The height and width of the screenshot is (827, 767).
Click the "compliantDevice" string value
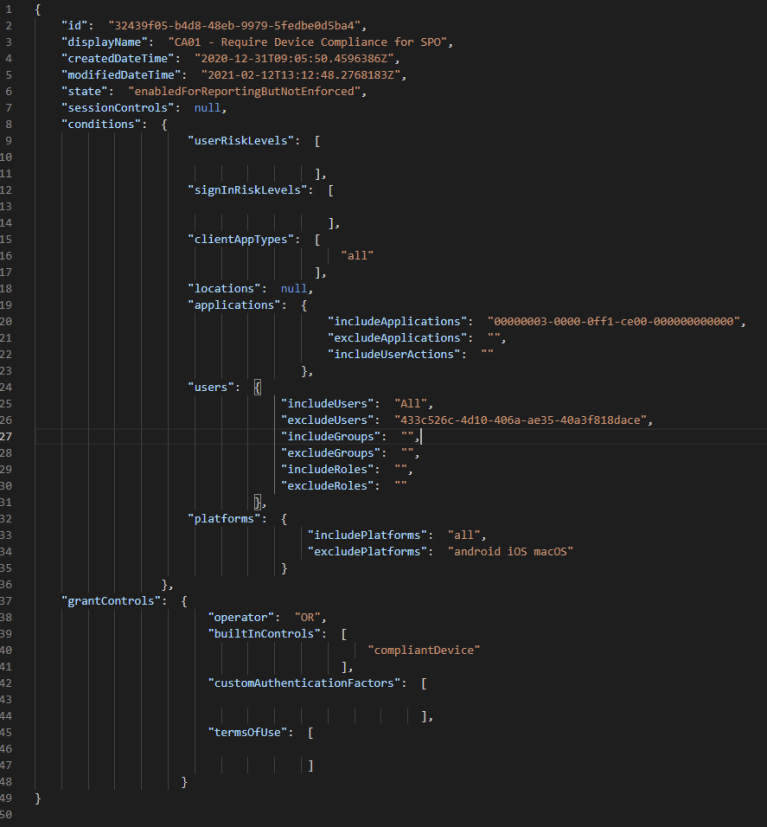point(424,650)
